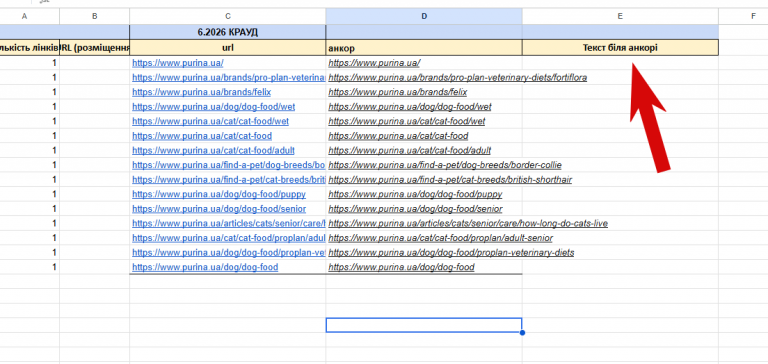Select anchor cell brands/felix

click(x=424, y=92)
